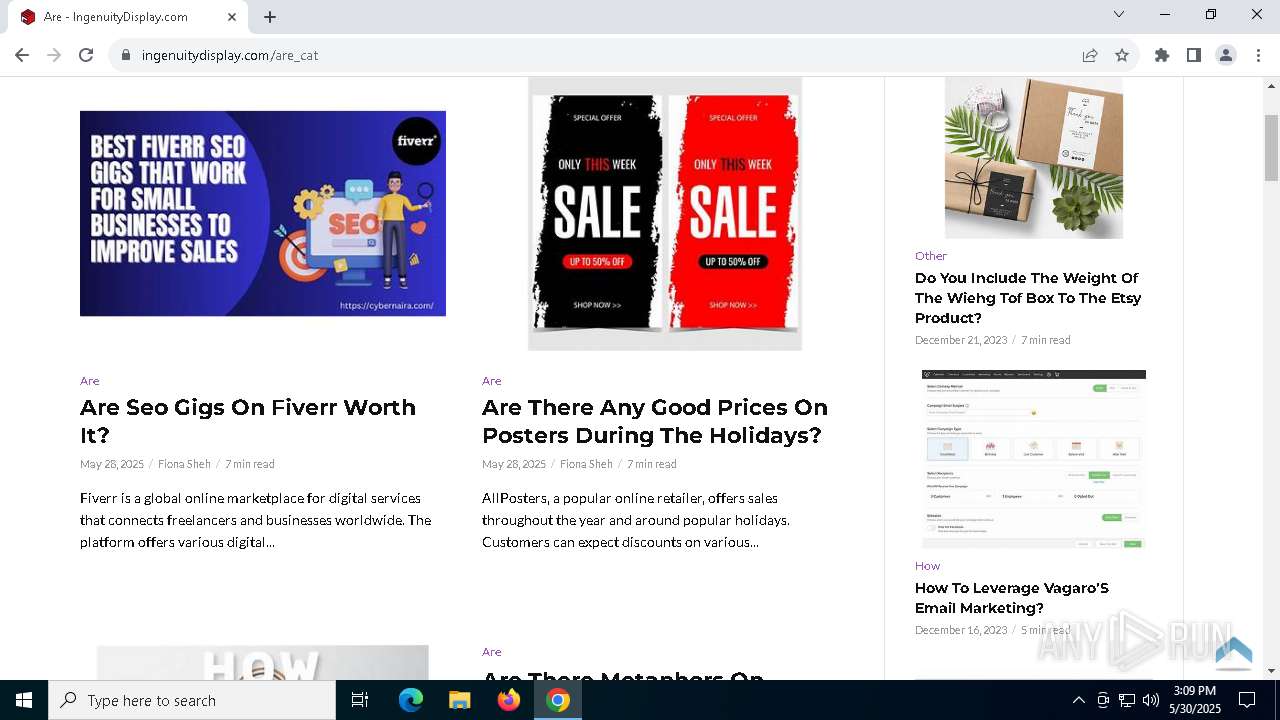Open 'Do You Include The Weight' sidebar article

coord(1028,298)
